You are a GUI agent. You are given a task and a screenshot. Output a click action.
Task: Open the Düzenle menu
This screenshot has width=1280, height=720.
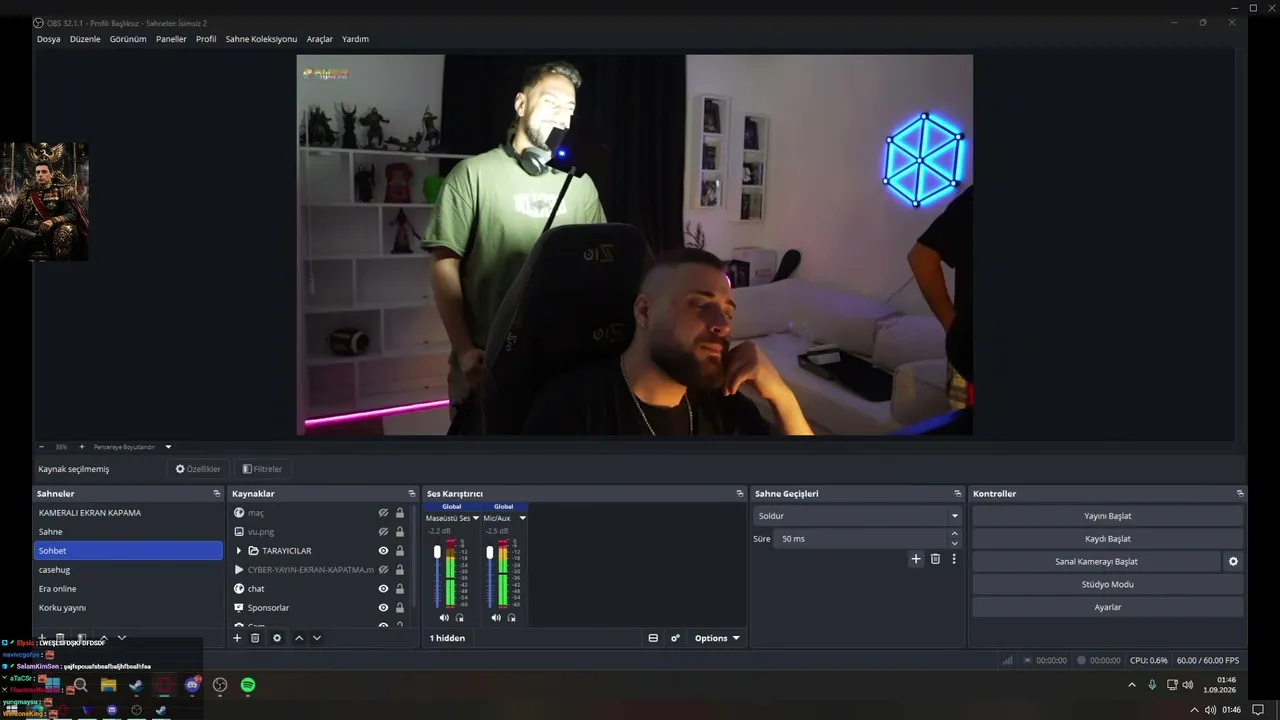(85, 39)
